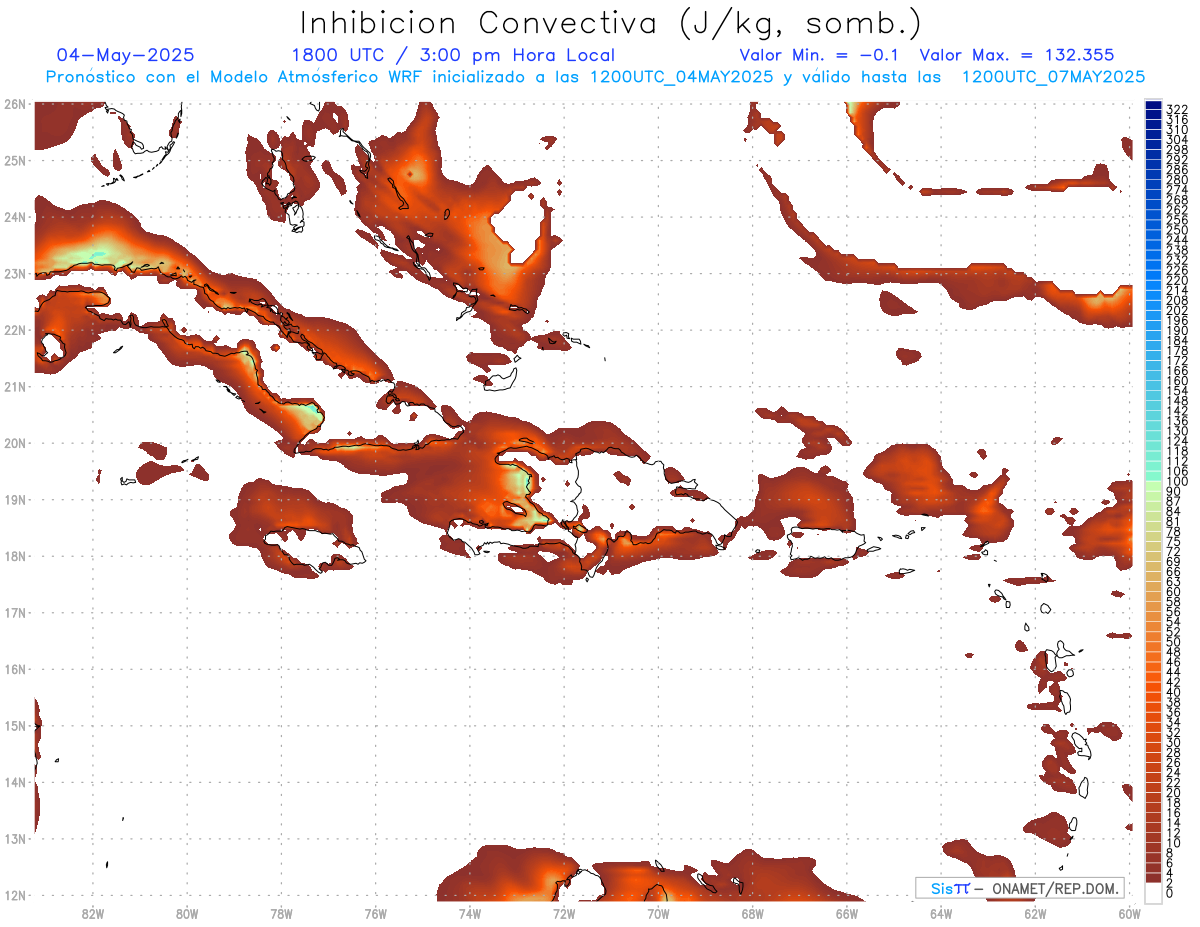Click the "14N" latitude label
Screen dimensions: 1200x927
tap(15, 782)
